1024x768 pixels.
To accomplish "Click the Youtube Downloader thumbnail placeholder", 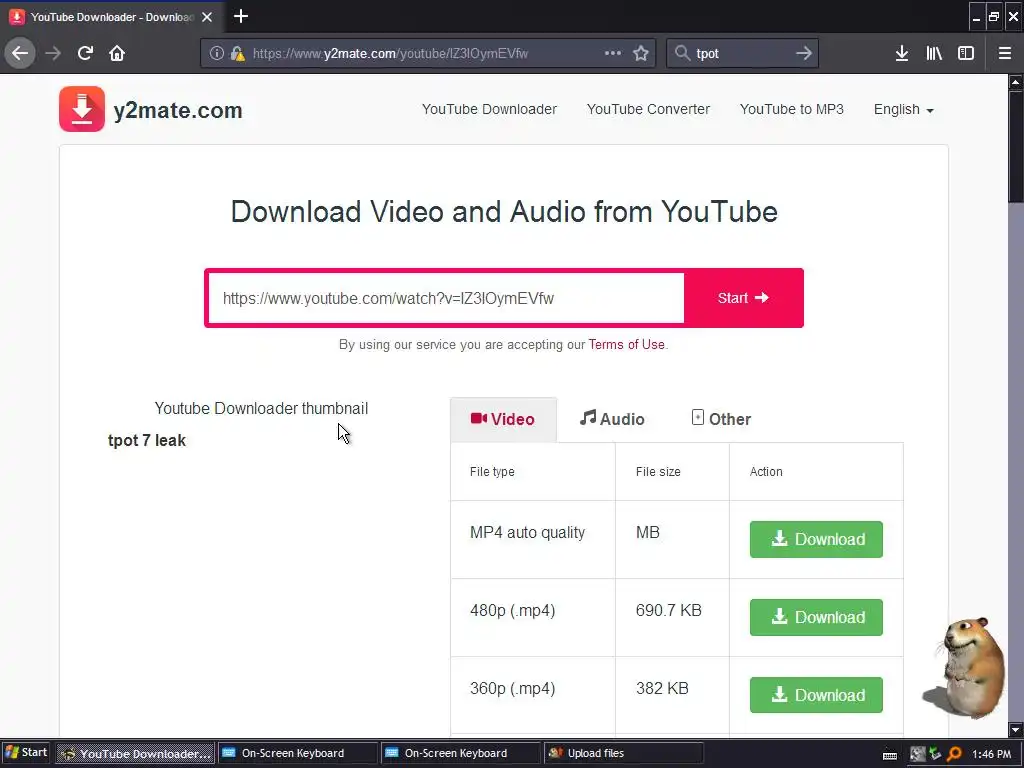I will coord(261,409).
